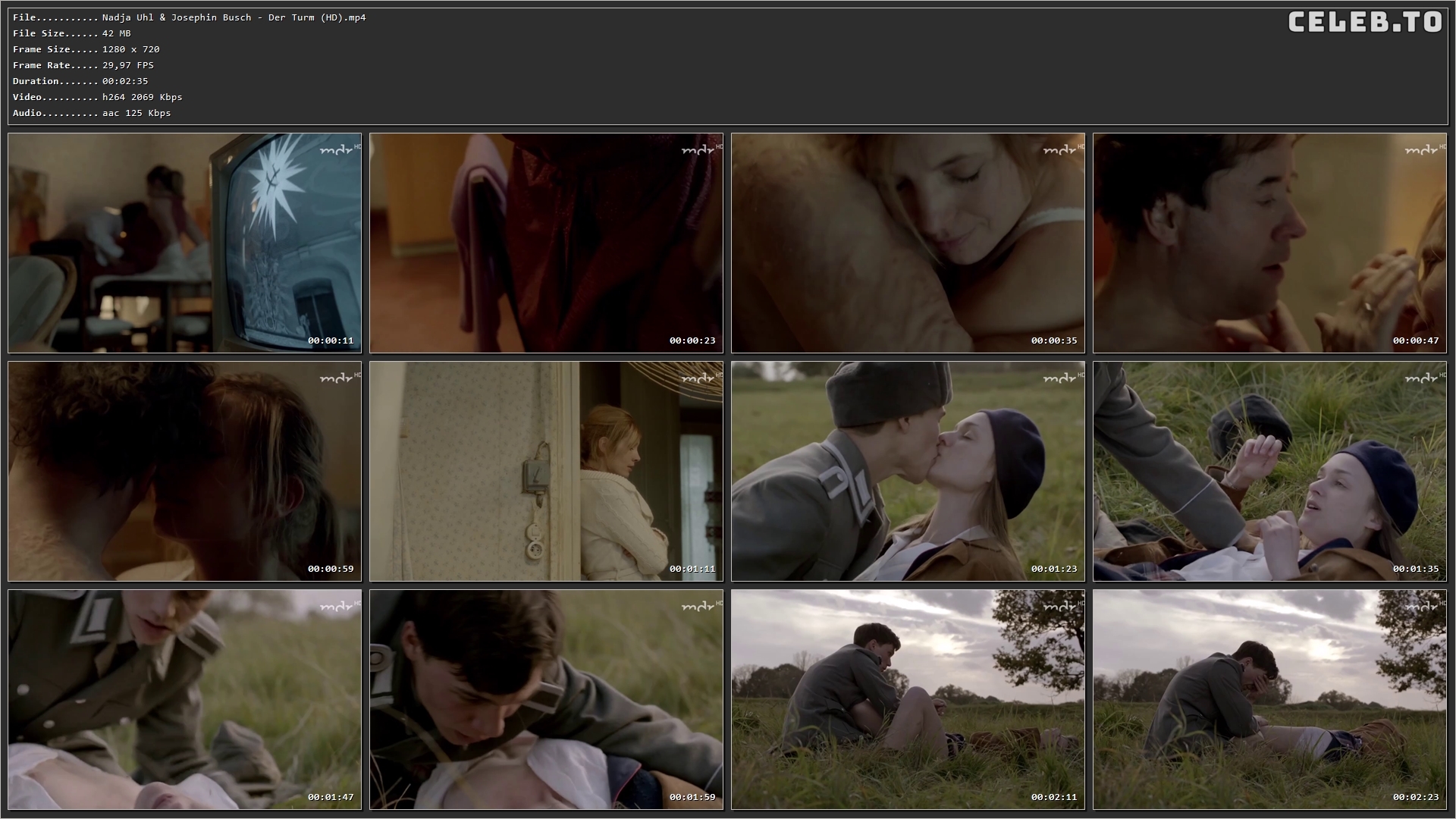Select the frame timestamped 00:01:35
This screenshot has width=1456, height=819.
[x=1269, y=471]
